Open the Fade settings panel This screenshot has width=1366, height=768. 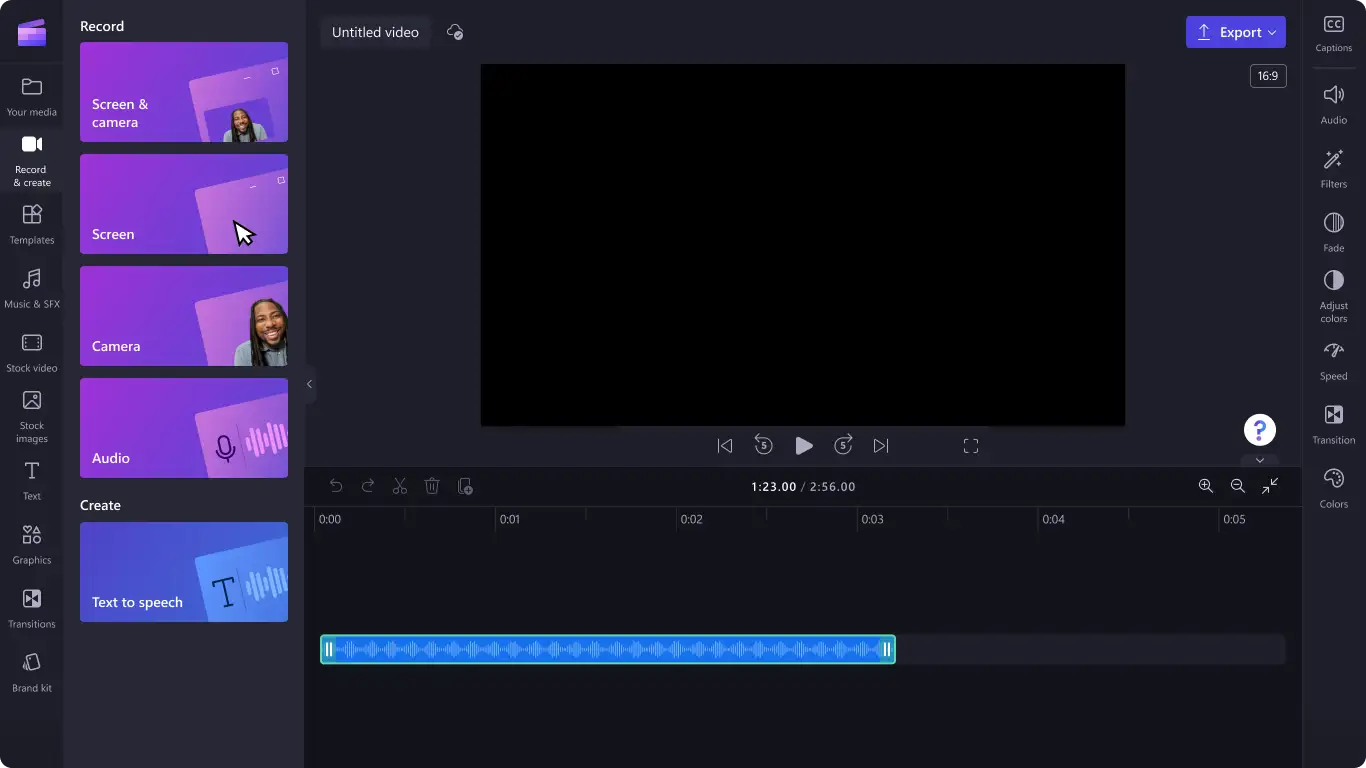coord(1334,233)
